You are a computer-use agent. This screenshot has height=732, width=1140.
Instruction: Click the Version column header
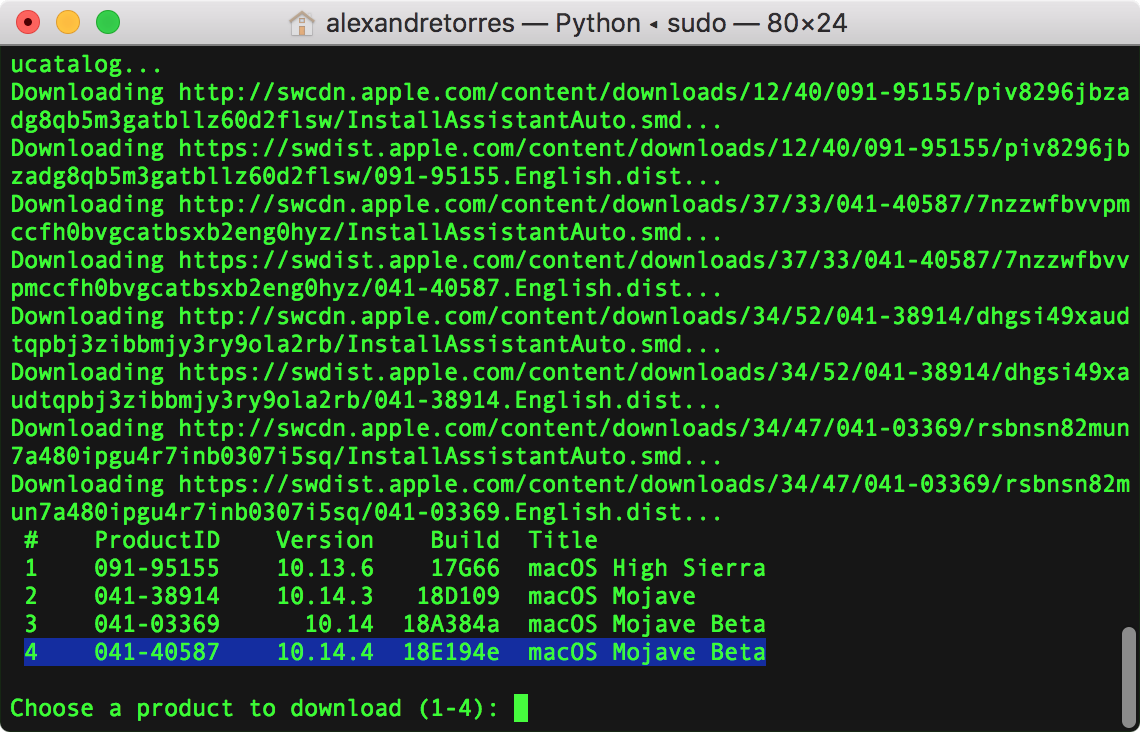325,540
